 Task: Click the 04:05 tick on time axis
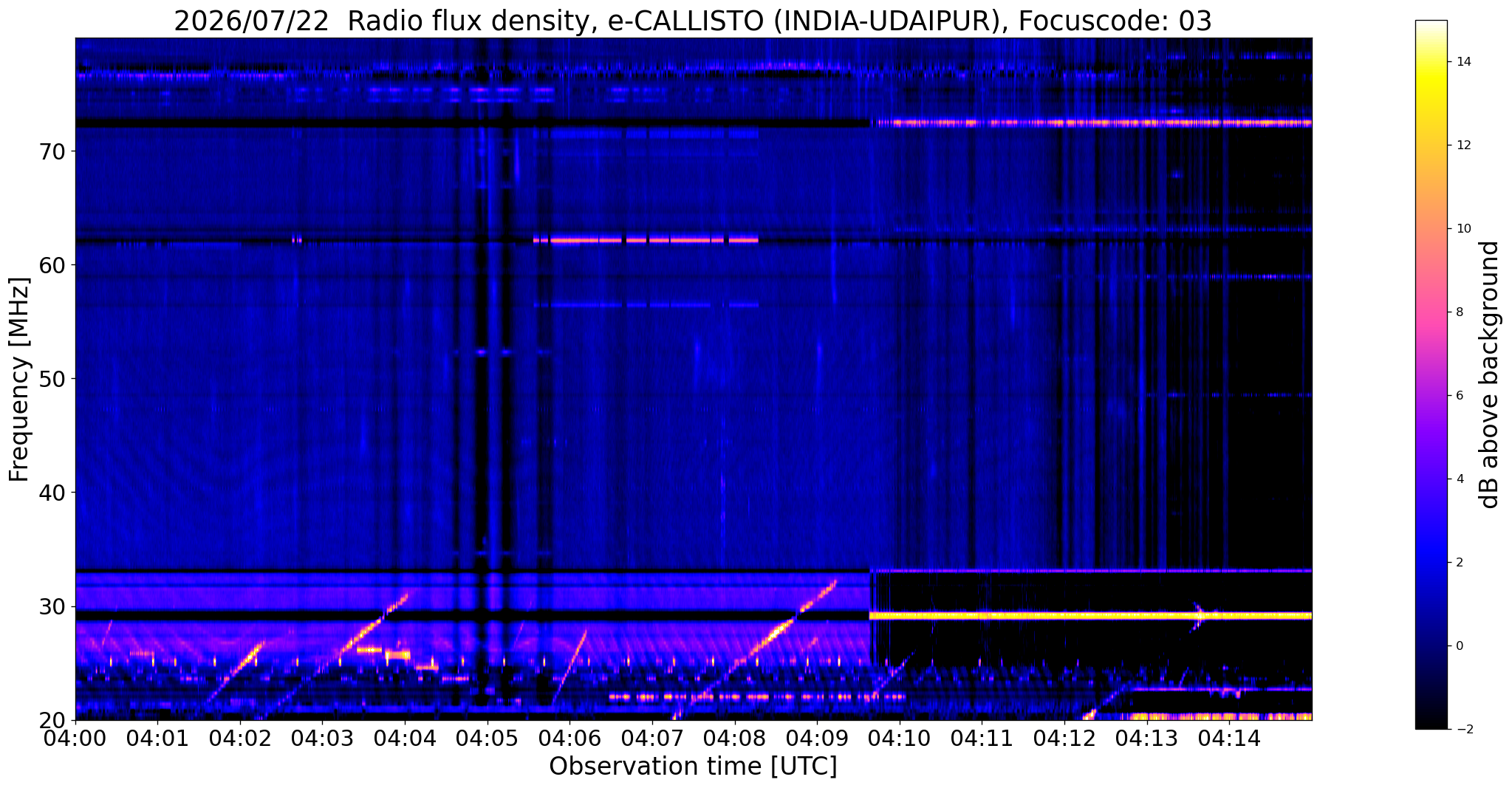pyautogui.click(x=487, y=738)
